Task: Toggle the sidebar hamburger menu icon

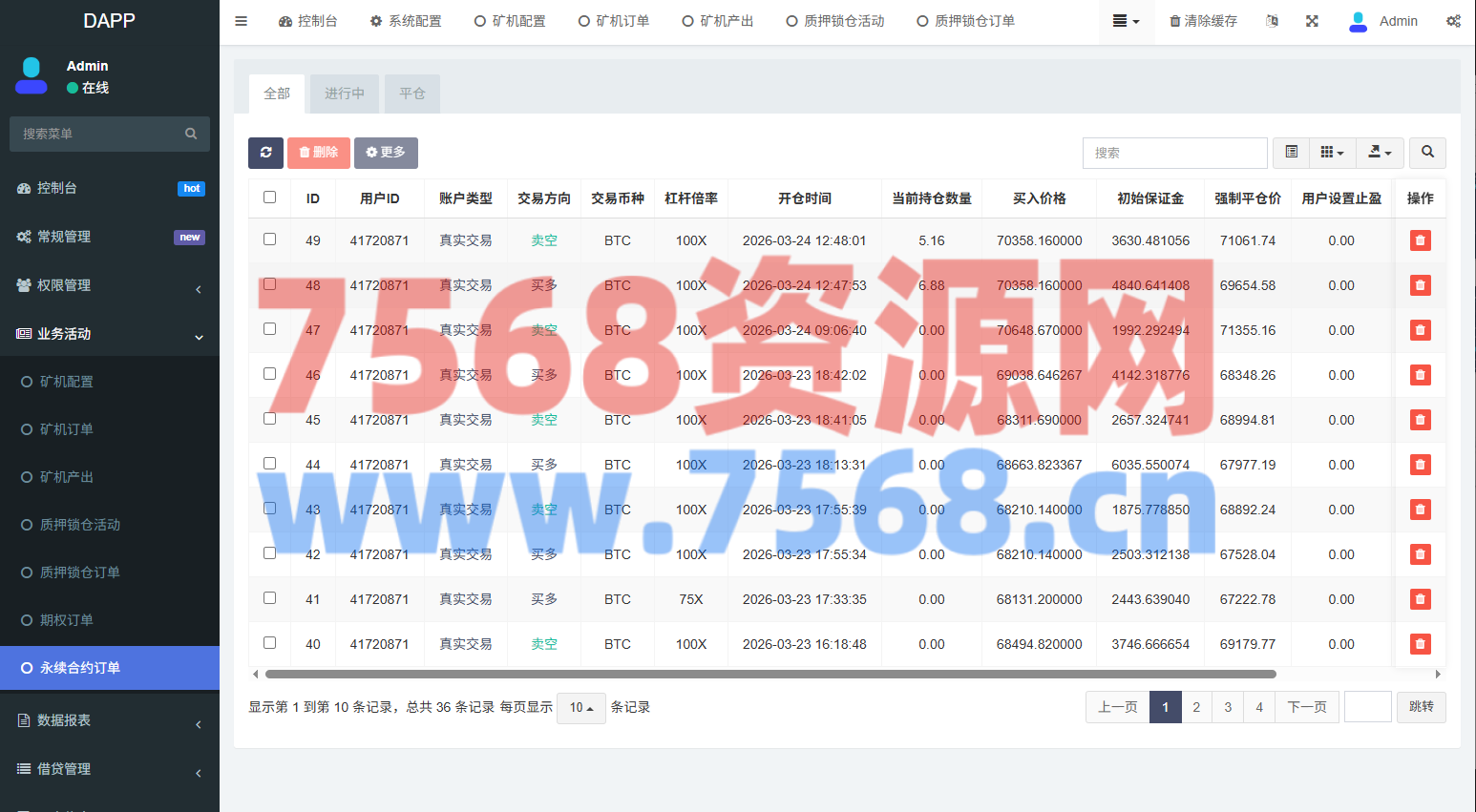Action: tap(242, 21)
